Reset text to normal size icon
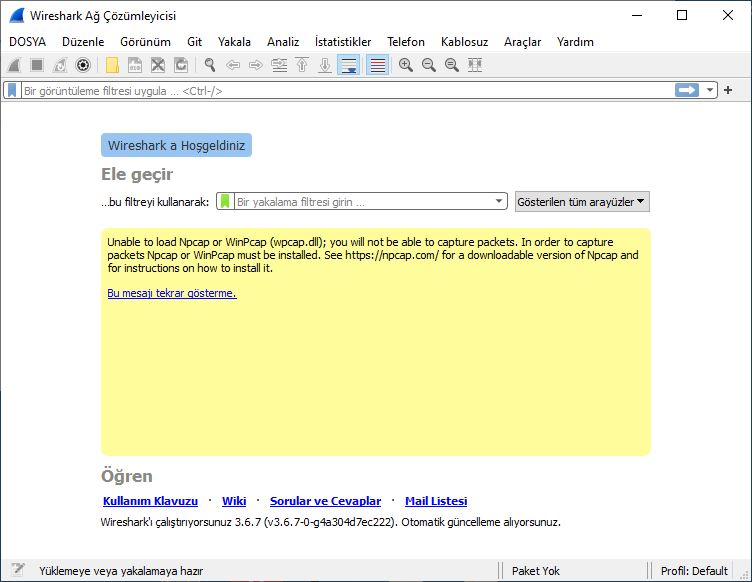 pyautogui.click(x=452, y=65)
